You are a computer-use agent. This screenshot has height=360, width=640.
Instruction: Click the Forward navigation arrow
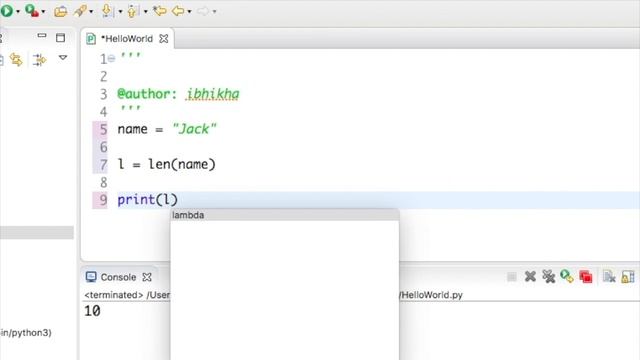pos(203,11)
